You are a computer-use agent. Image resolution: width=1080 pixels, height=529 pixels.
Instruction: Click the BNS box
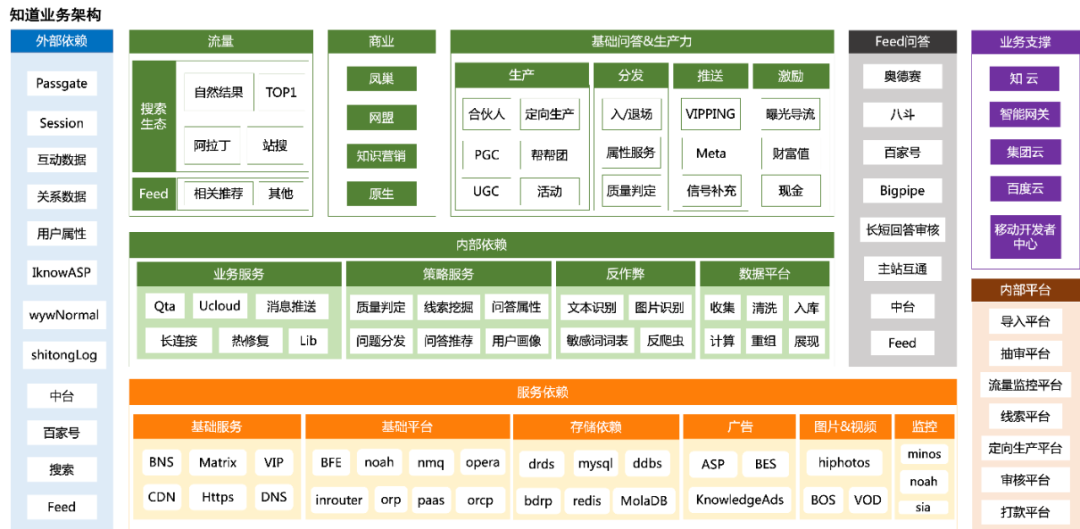pos(161,462)
